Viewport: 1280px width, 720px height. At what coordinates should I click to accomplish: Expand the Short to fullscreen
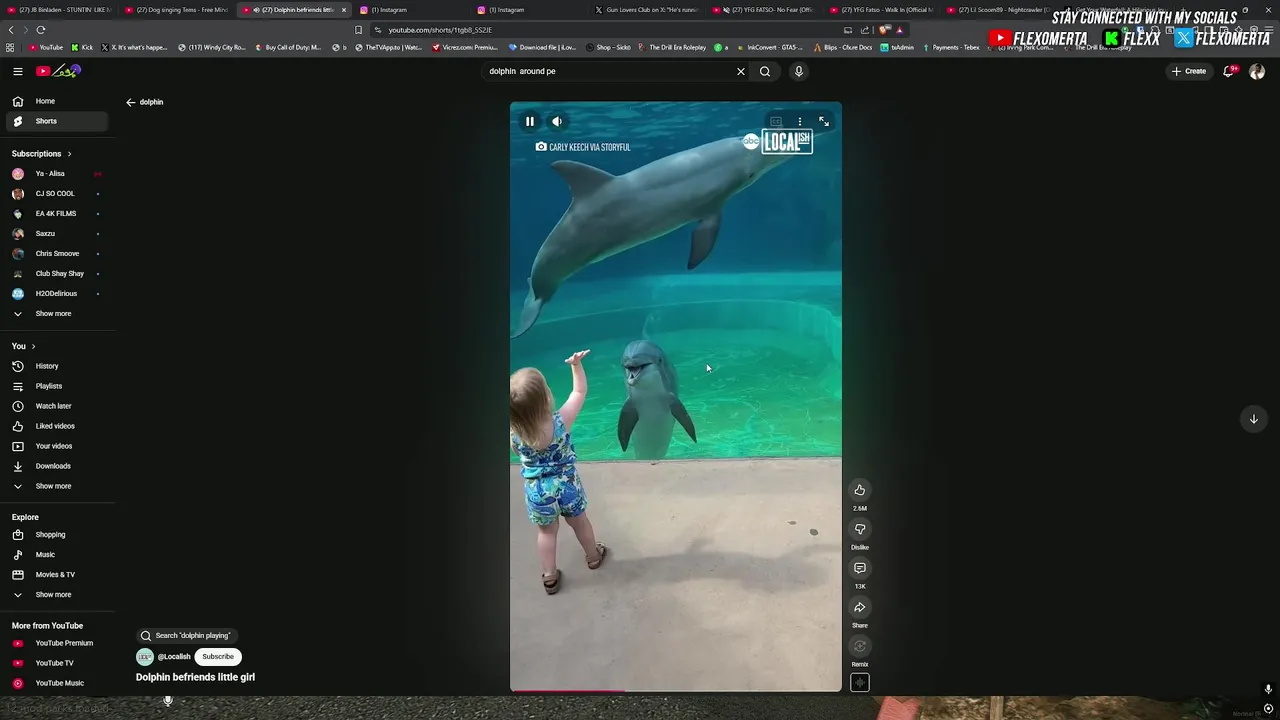click(824, 122)
